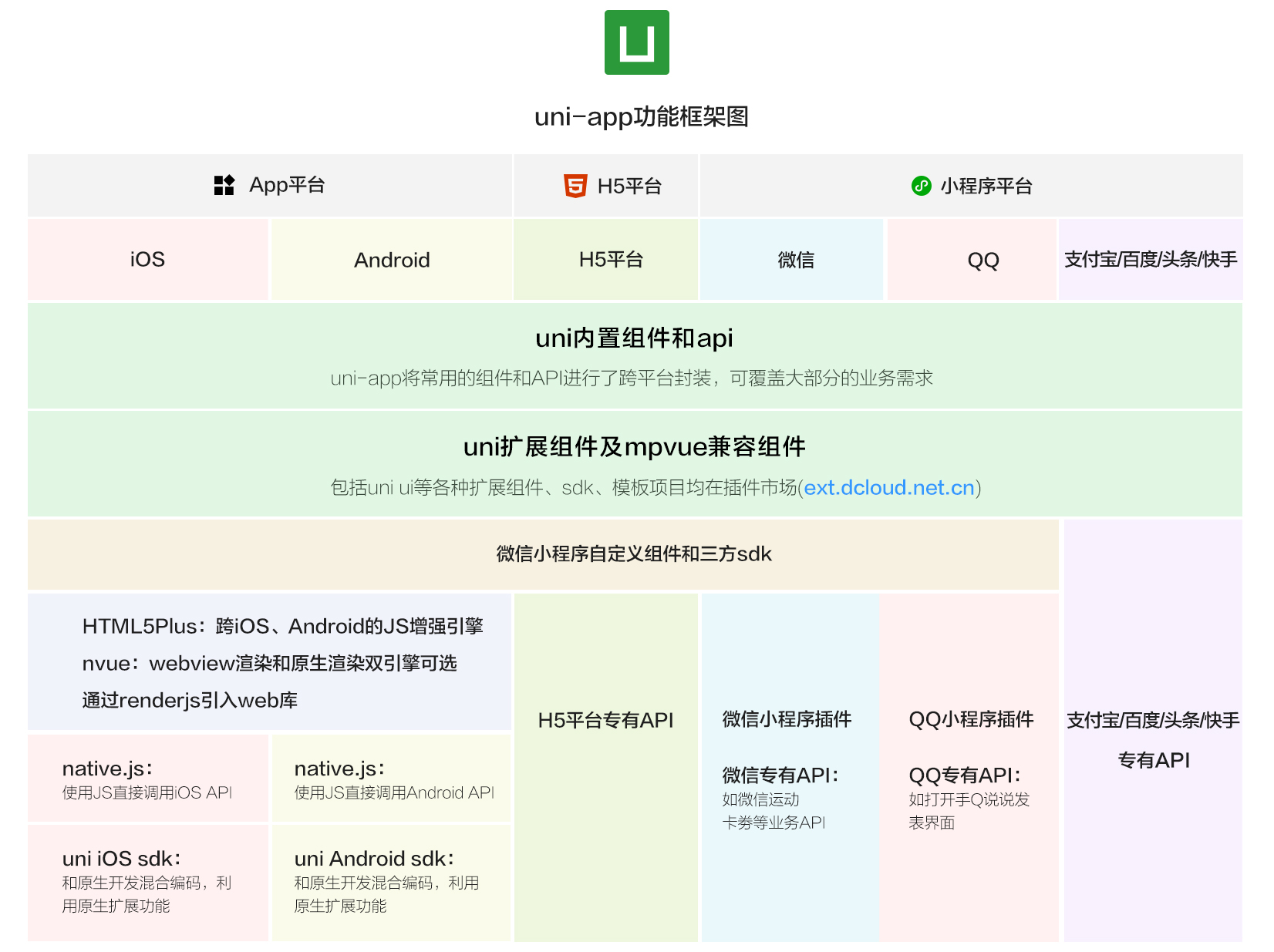Viewport: 1274px width, 952px height.
Task: Select the Android platform cell
Action: point(392,259)
